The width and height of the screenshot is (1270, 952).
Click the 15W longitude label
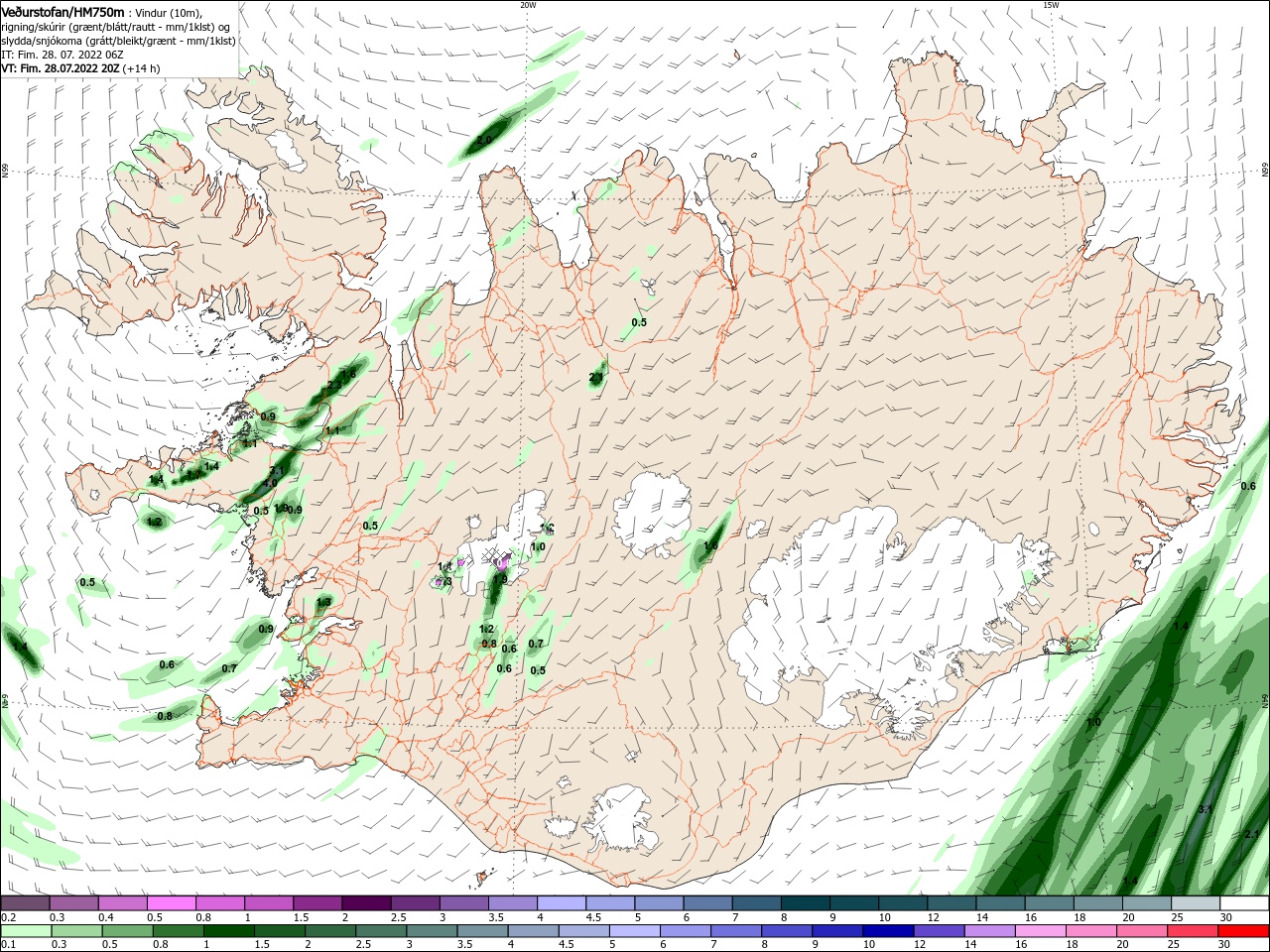click(x=1051, y=5)
